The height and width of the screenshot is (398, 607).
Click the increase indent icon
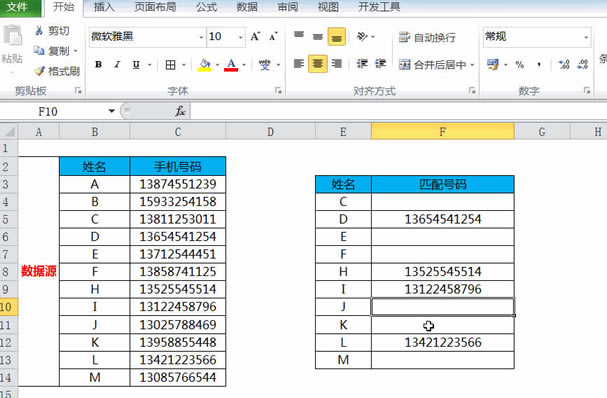[381, 63]
